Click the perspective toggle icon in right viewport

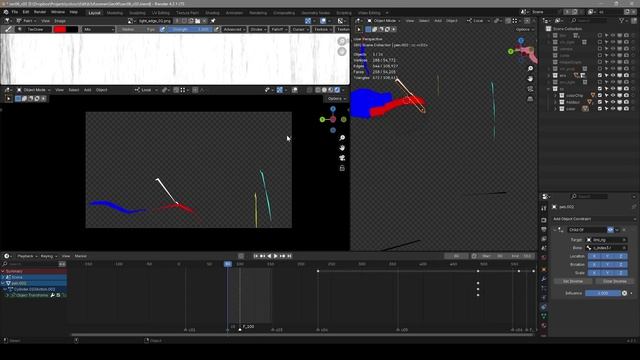(x=530, y=99)
